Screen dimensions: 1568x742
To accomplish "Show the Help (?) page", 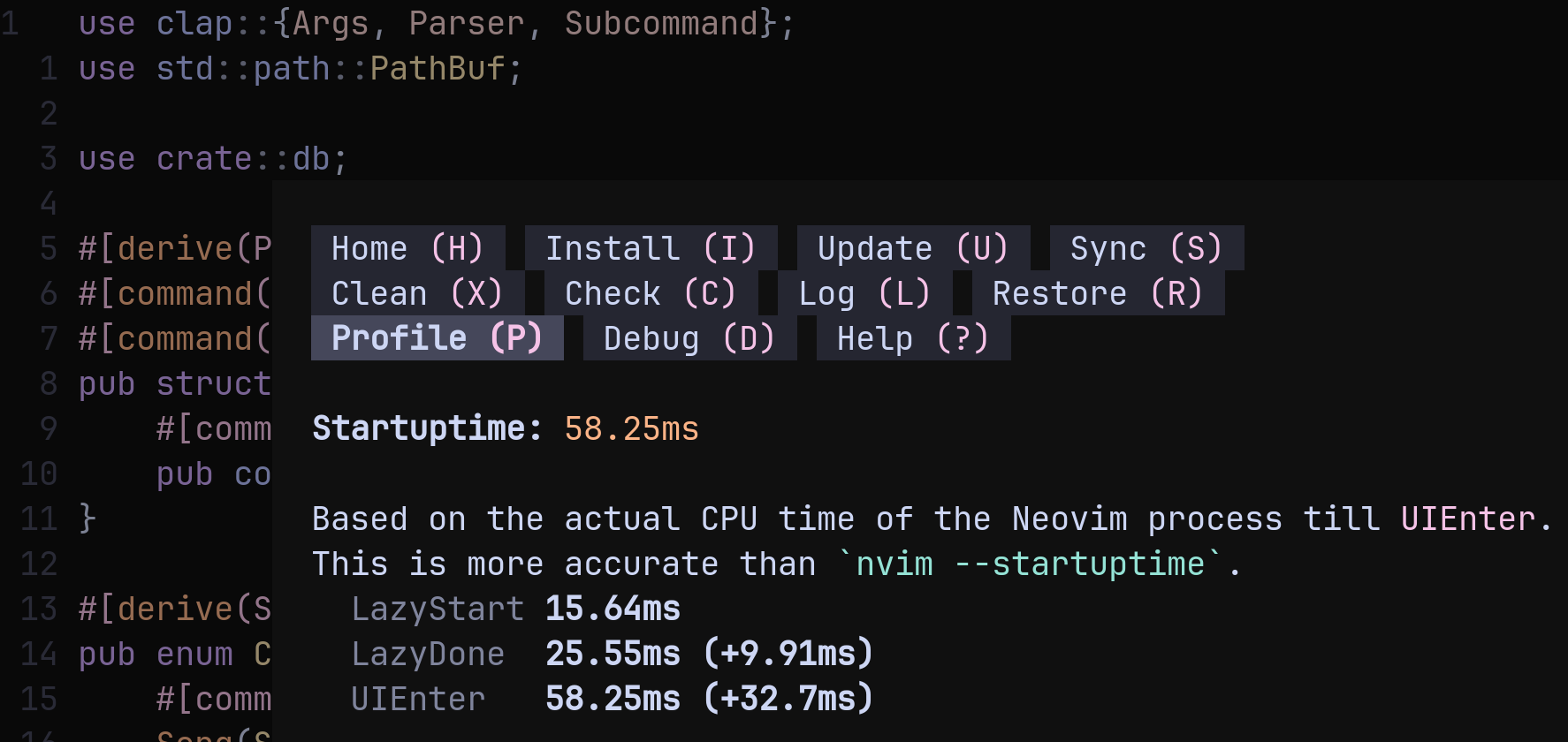I will pyautogui.click(x=912, y=338).
